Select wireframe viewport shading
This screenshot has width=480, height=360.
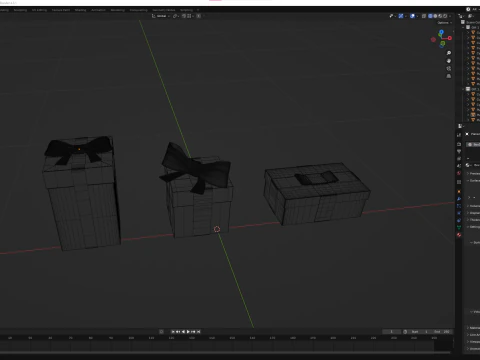point(430,16)
